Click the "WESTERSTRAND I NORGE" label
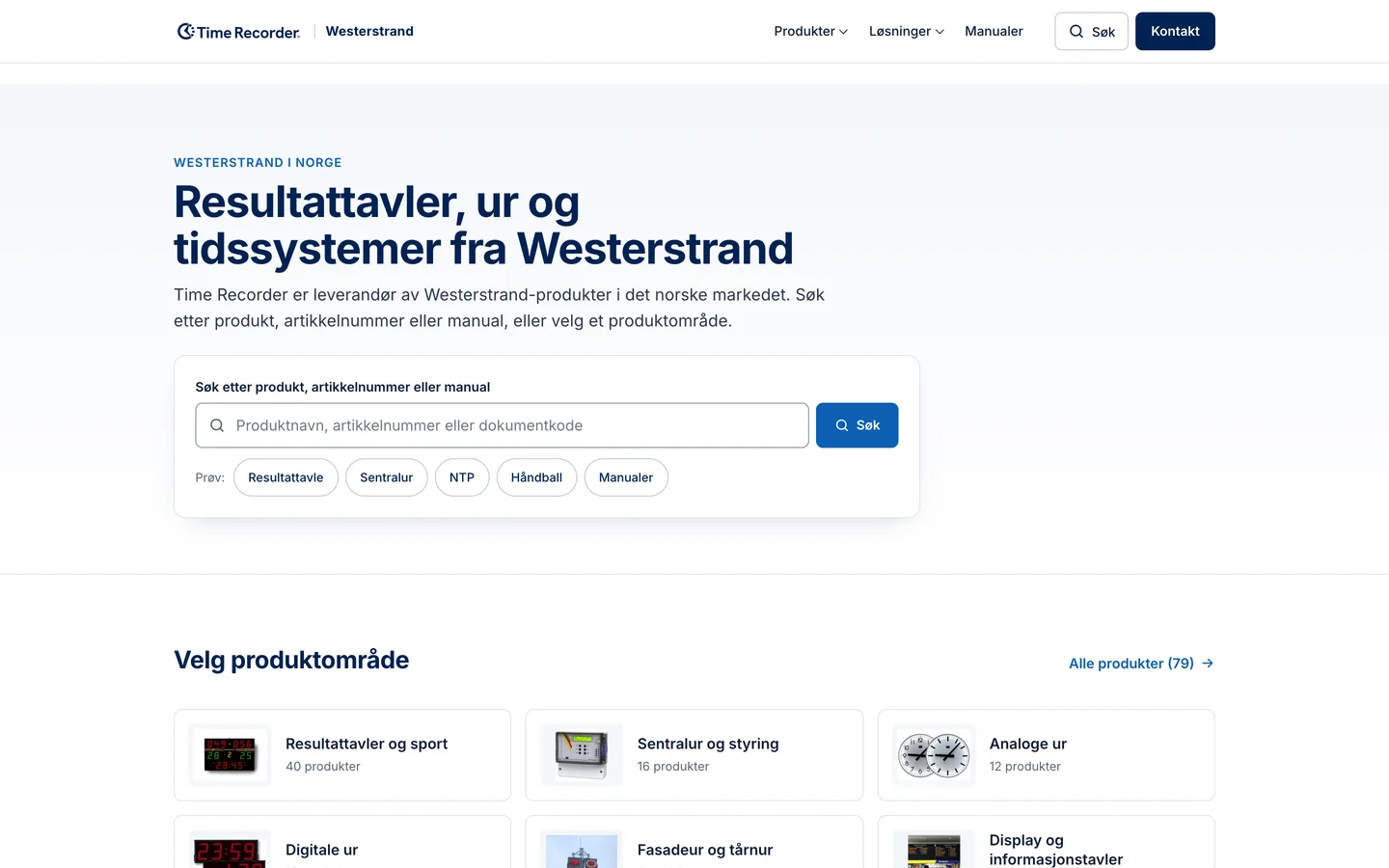Image resolution: width=1389 pixels, height=868 pixels. 258,162
